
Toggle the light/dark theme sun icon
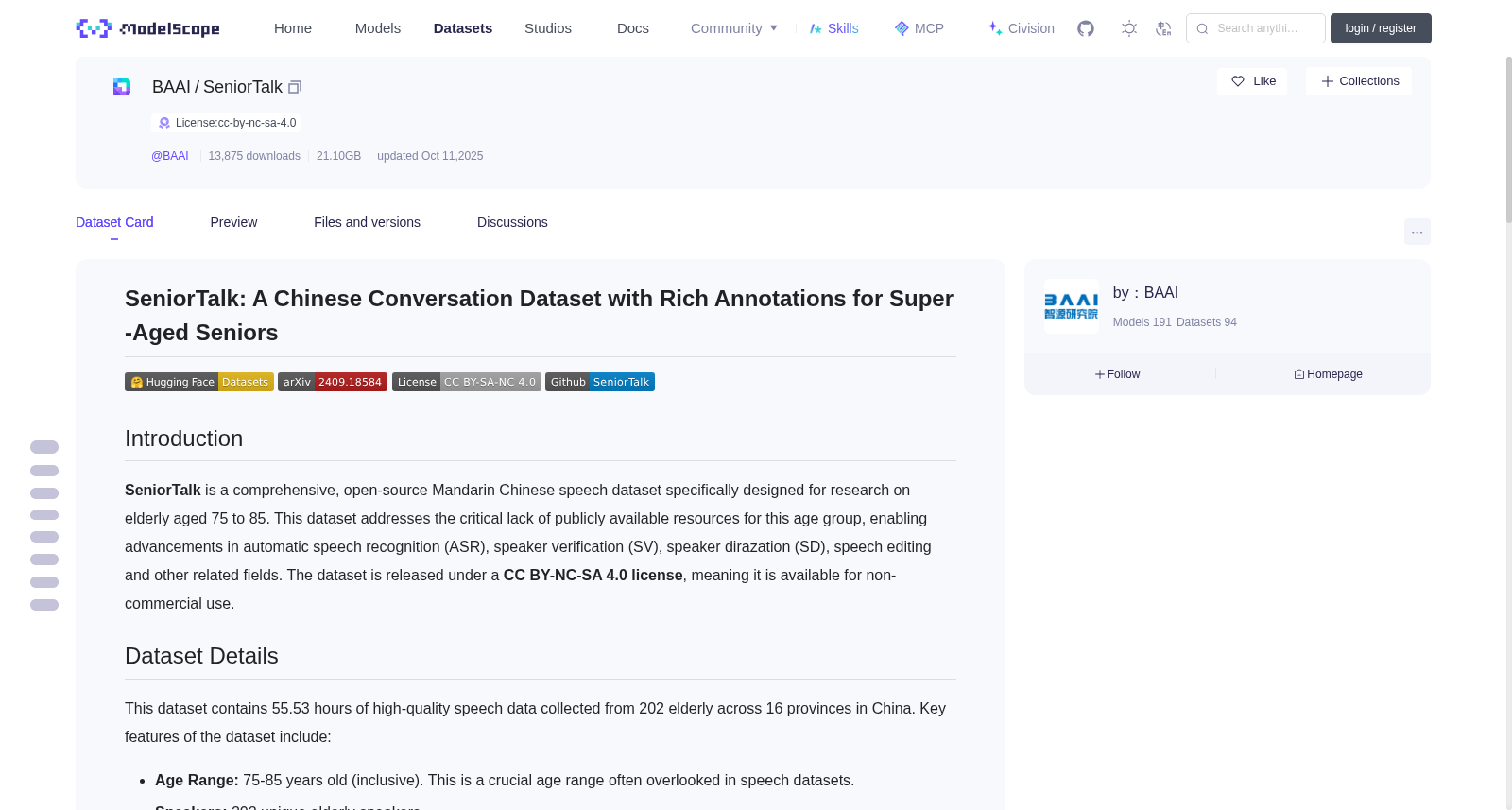coord(1129,28)
